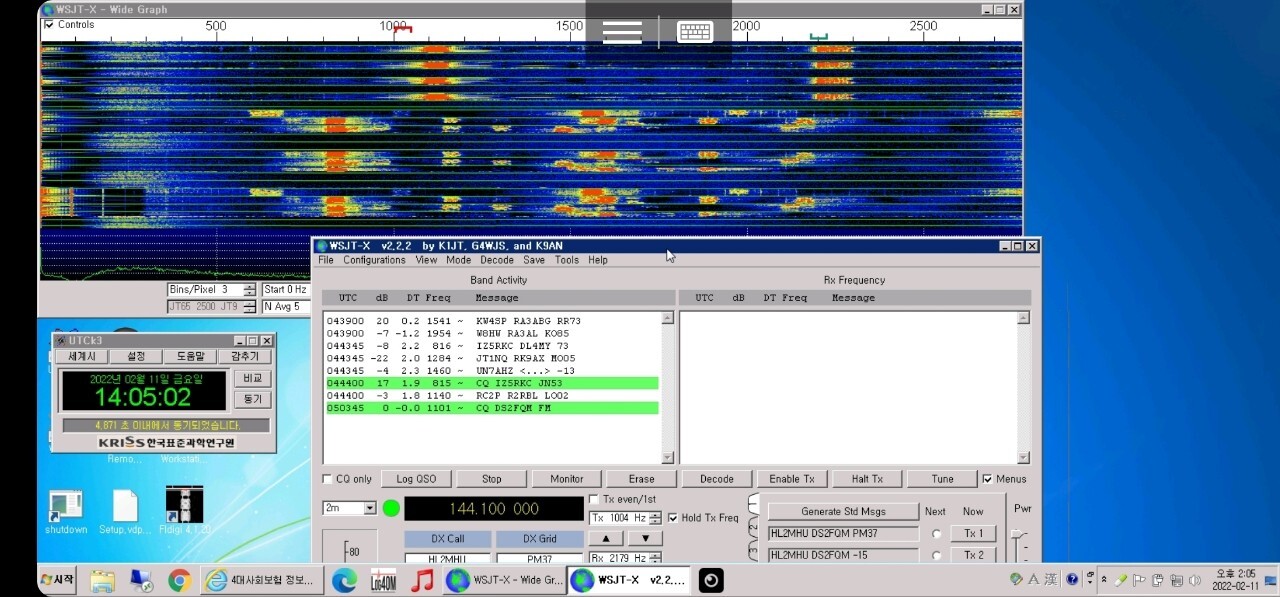This screenshot has width=1280, height=597.
Task: Select the CQ DS2FQM PM decode line
Action: (492, 408)
